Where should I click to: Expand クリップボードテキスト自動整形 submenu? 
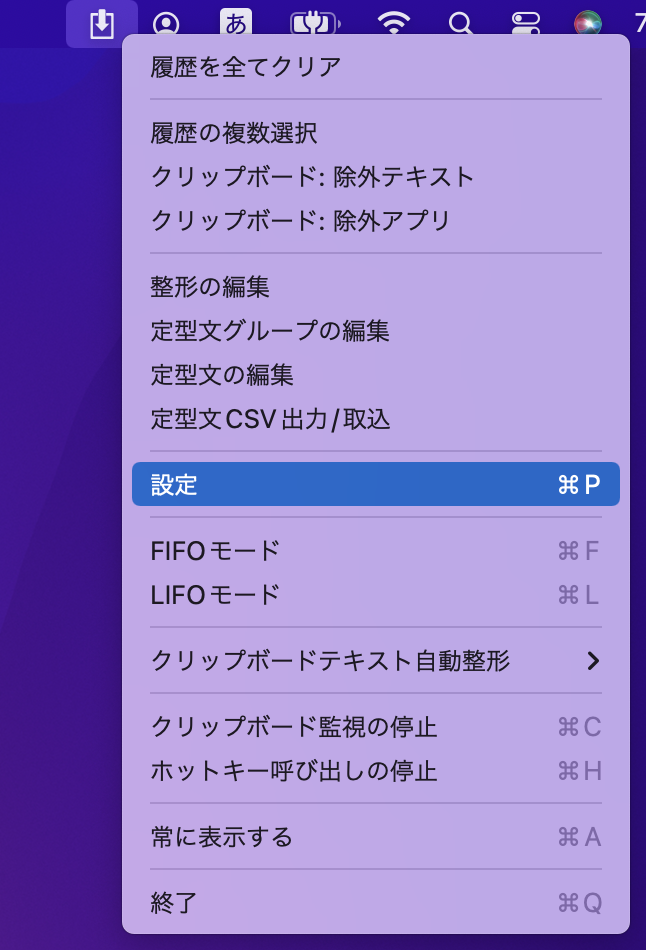[x=376, y=660]
